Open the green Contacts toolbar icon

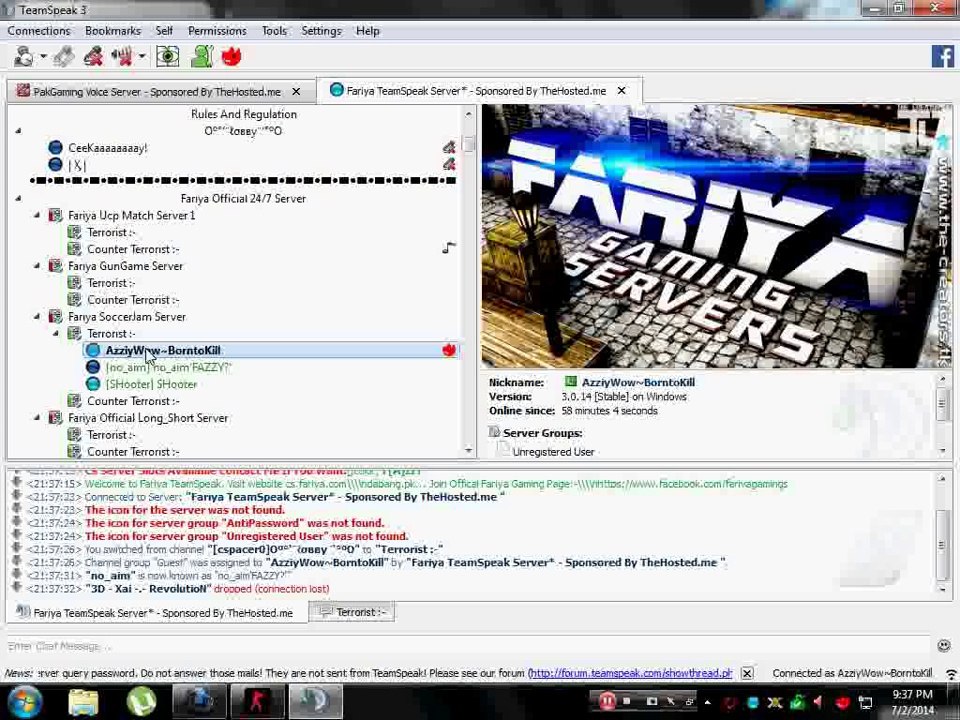tap(202, 57)
